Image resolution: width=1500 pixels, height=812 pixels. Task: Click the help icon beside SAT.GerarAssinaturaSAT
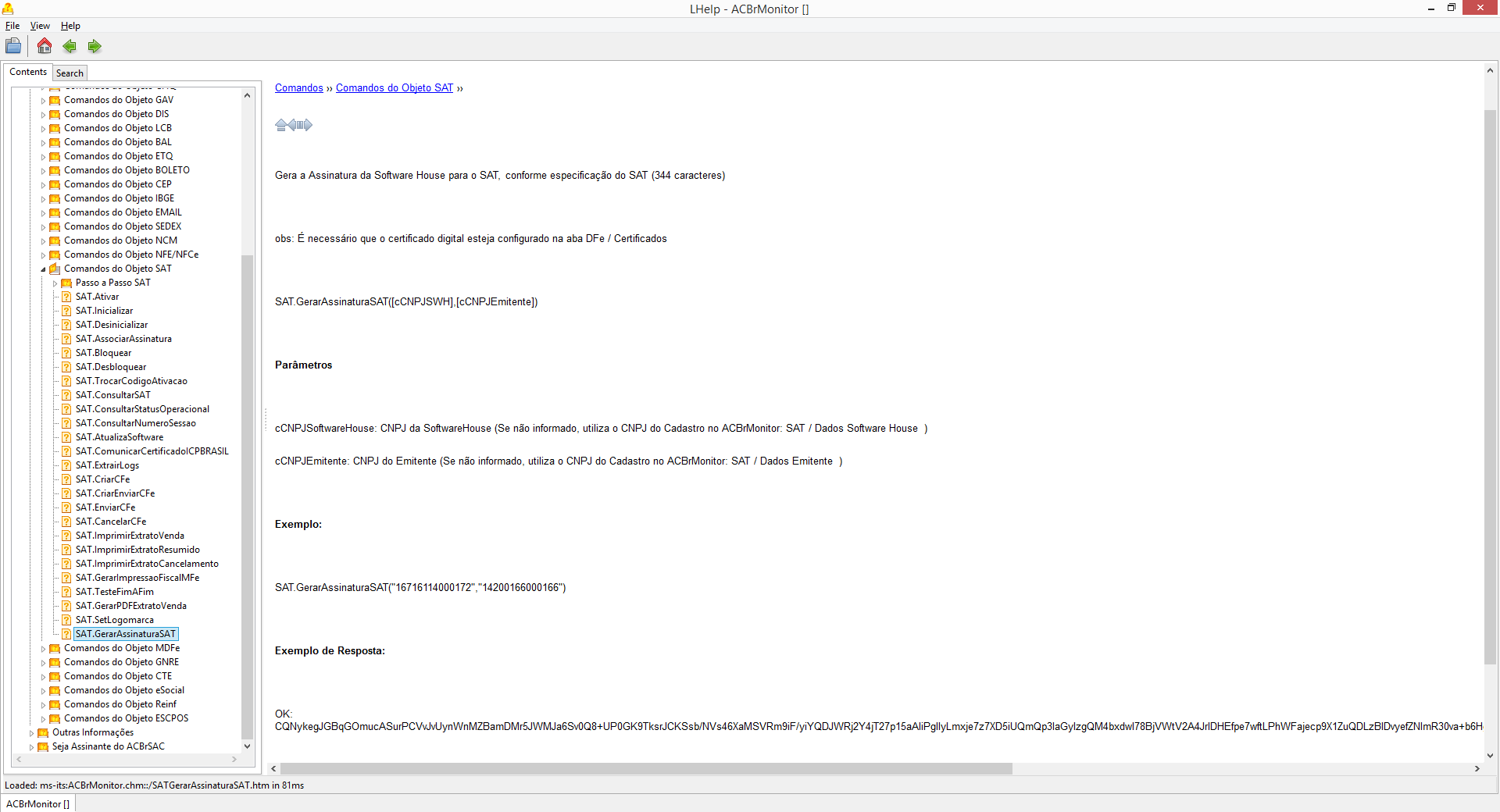[66, 634]
